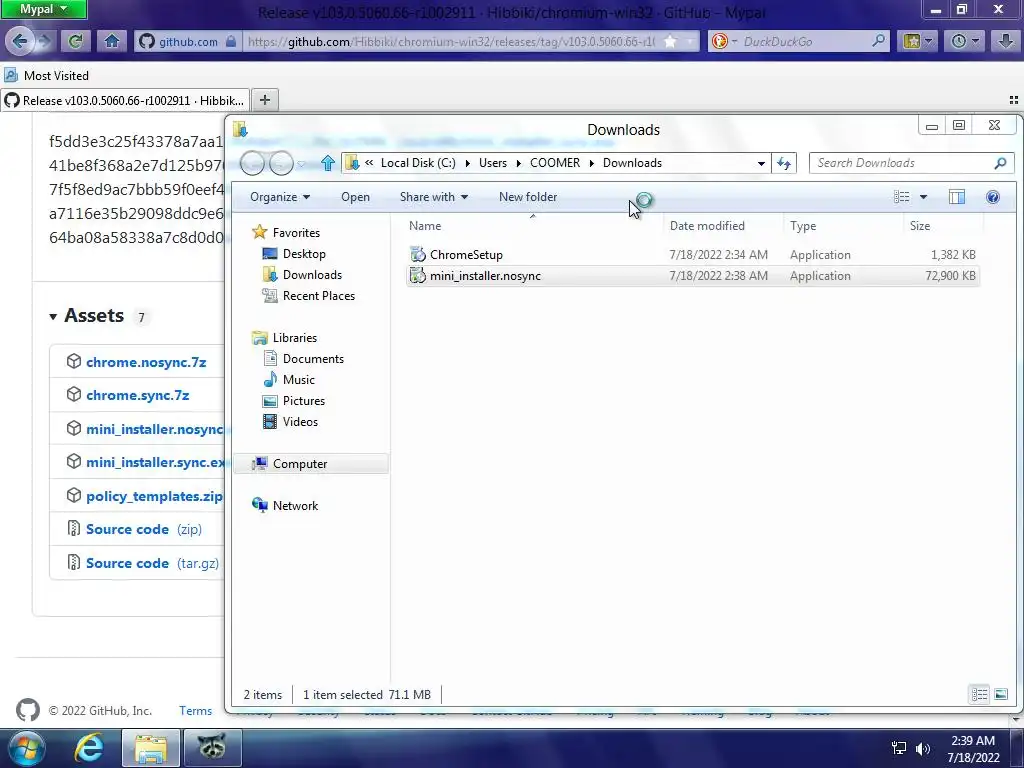This screenshot has height=768, width=1024.
Task: Click the Windows Explorer taskbar icon
Action: click(151, 748)
